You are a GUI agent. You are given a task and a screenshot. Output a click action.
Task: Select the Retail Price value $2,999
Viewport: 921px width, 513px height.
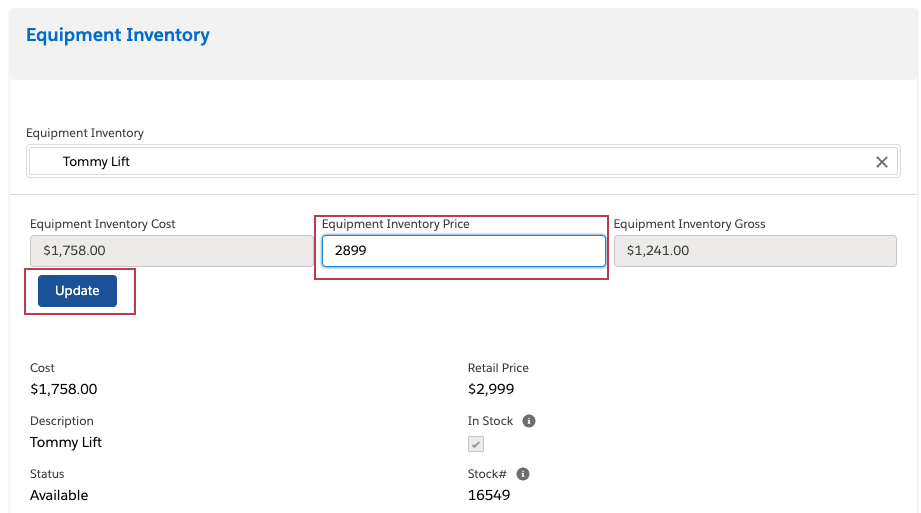491,389
